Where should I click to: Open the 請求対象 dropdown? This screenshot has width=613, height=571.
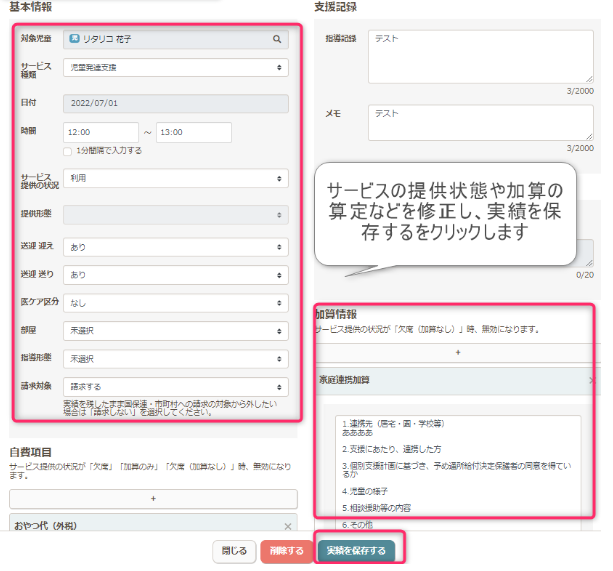pos(175,385)
